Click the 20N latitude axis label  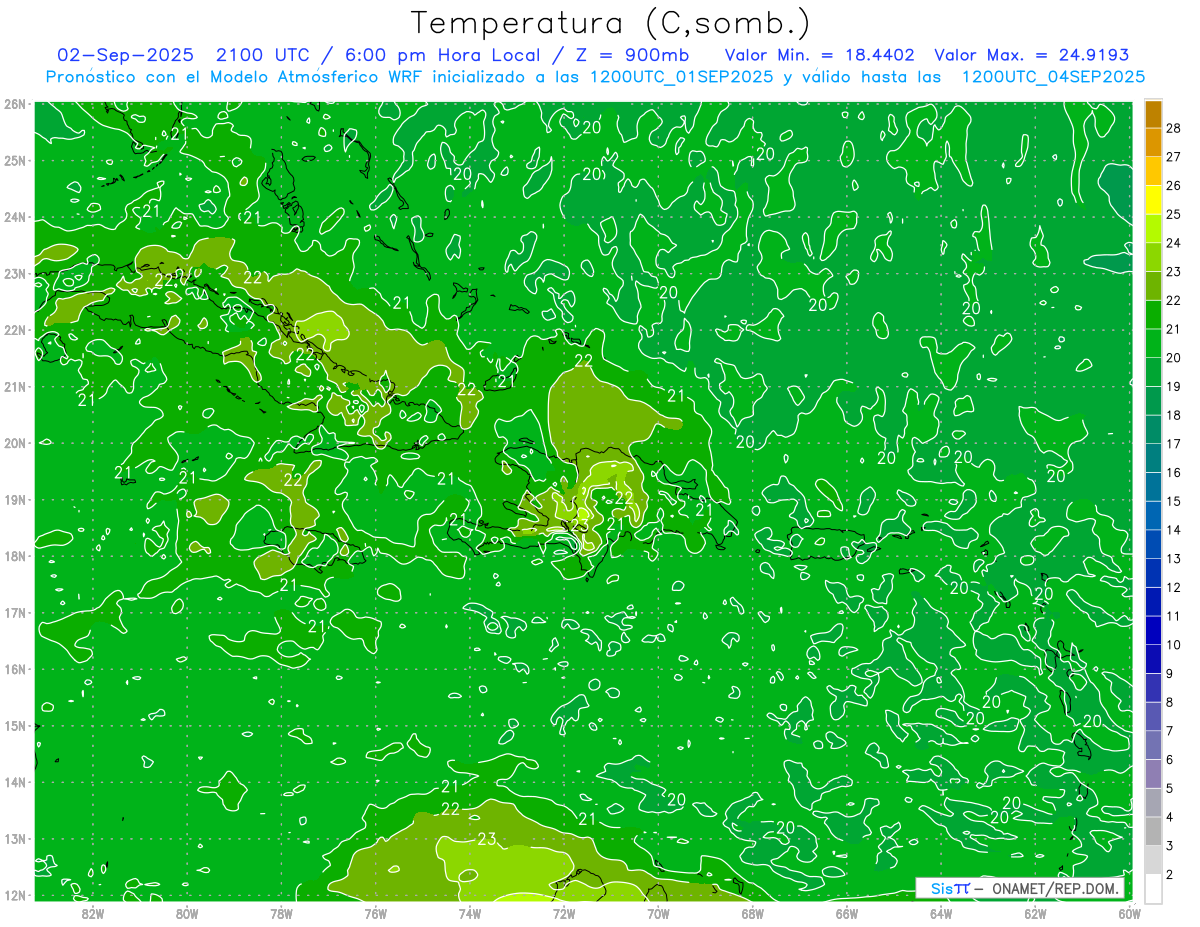pos(14,443)
